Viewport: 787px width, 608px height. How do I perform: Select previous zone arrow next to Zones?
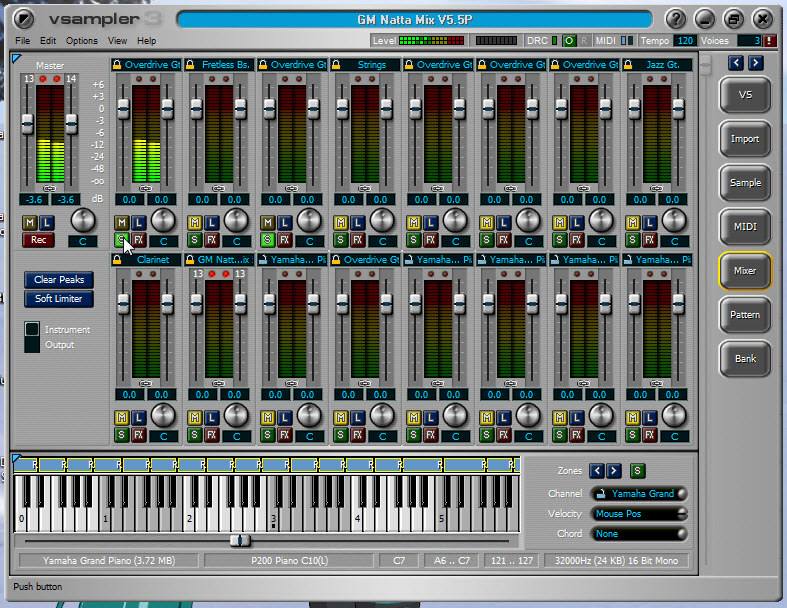point(596,470)
